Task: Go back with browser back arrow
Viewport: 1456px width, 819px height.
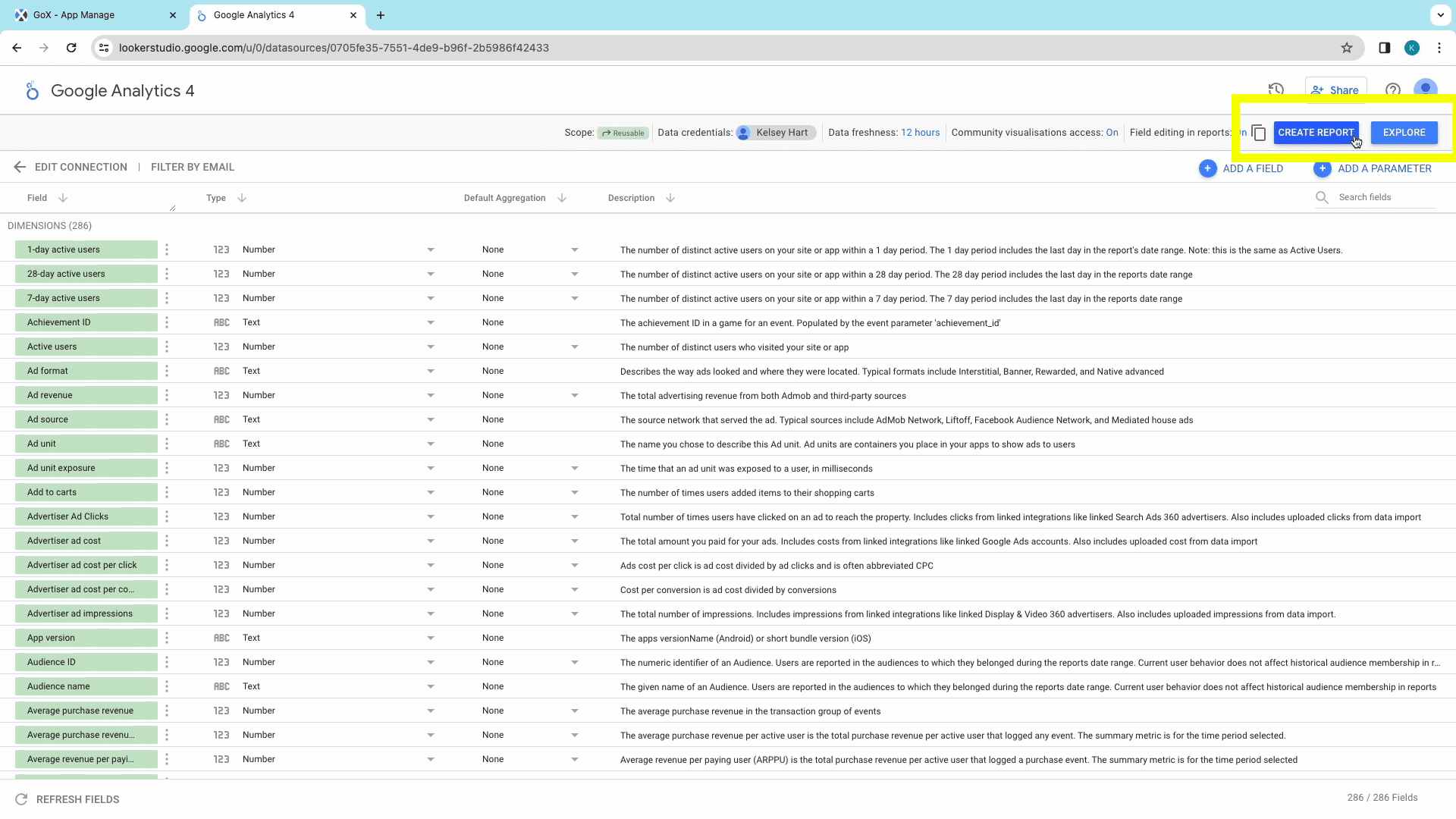Action: coord(17,48)
